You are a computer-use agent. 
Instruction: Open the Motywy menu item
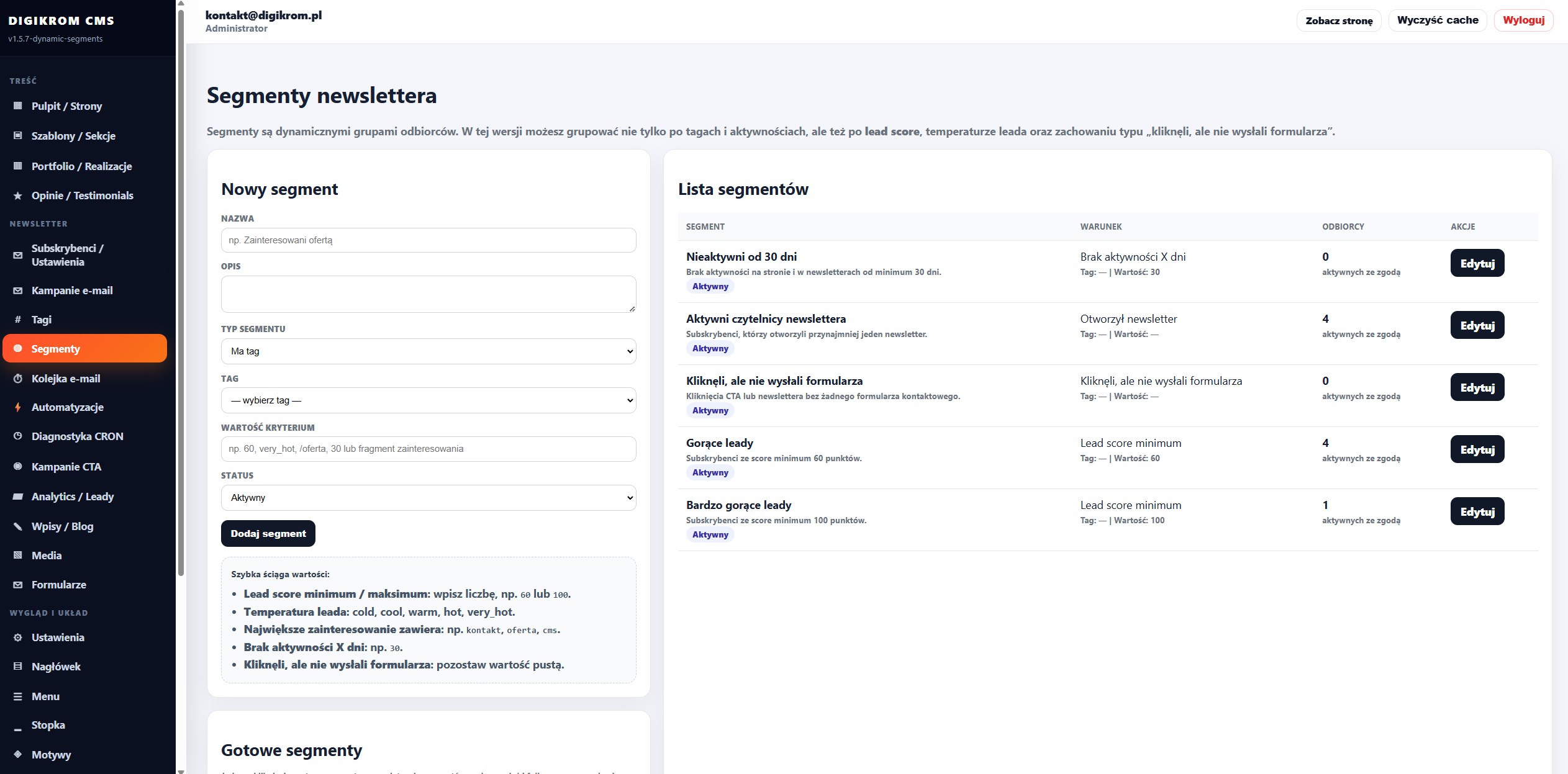point(85,755)
